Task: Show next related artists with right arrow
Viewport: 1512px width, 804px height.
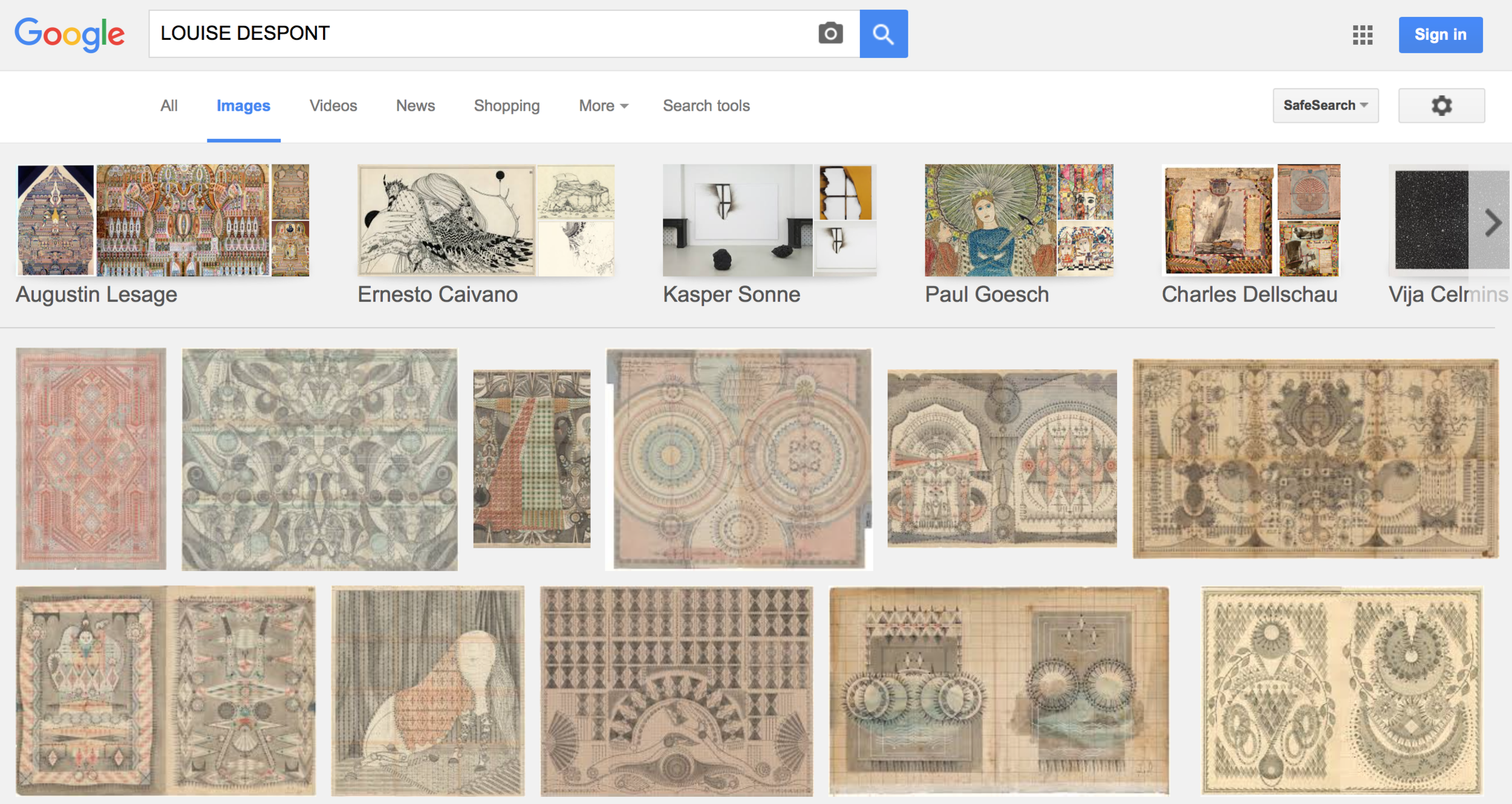Action: pos(1492,222)
